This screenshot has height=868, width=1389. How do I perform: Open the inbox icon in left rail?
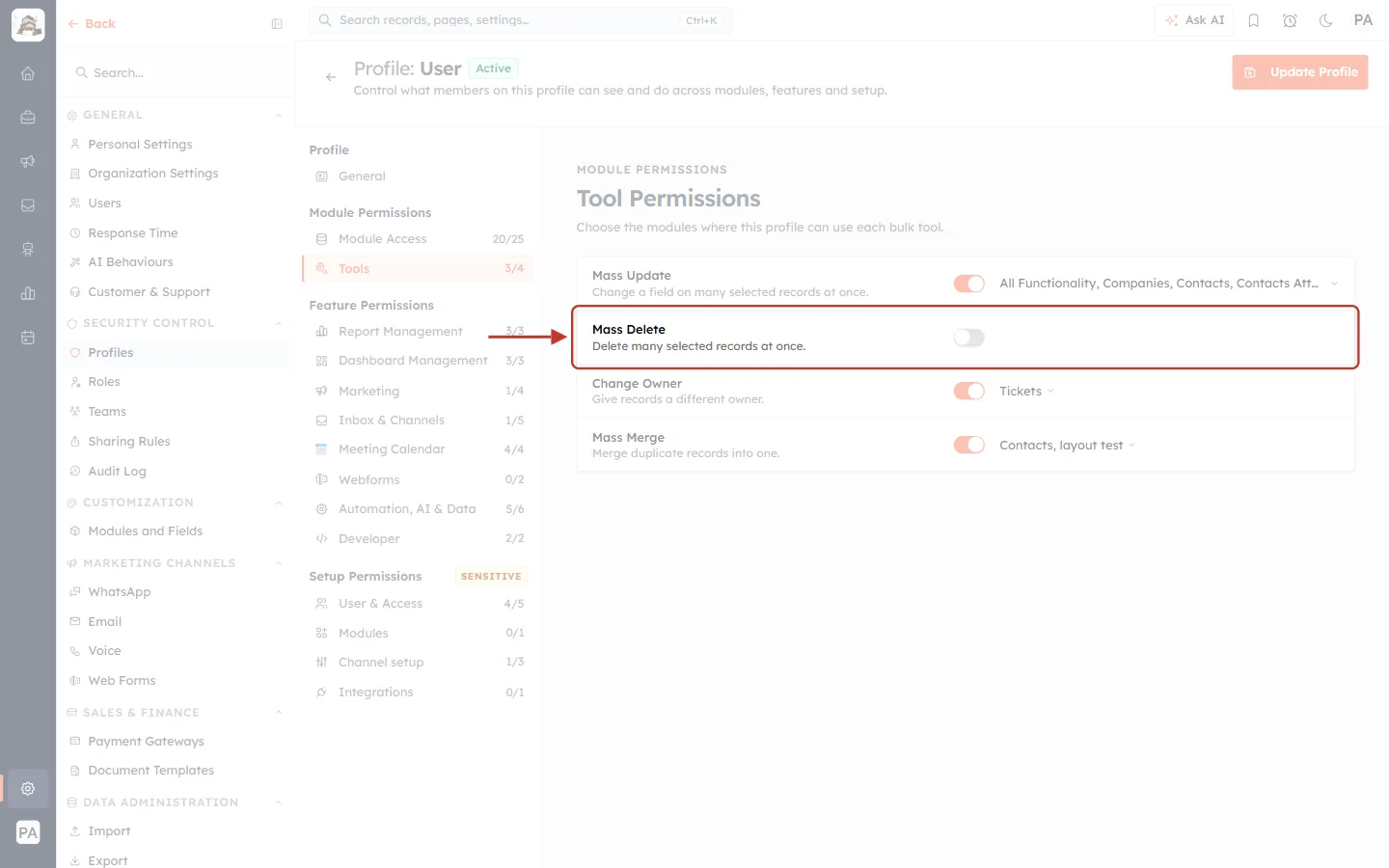pos(28,205)
